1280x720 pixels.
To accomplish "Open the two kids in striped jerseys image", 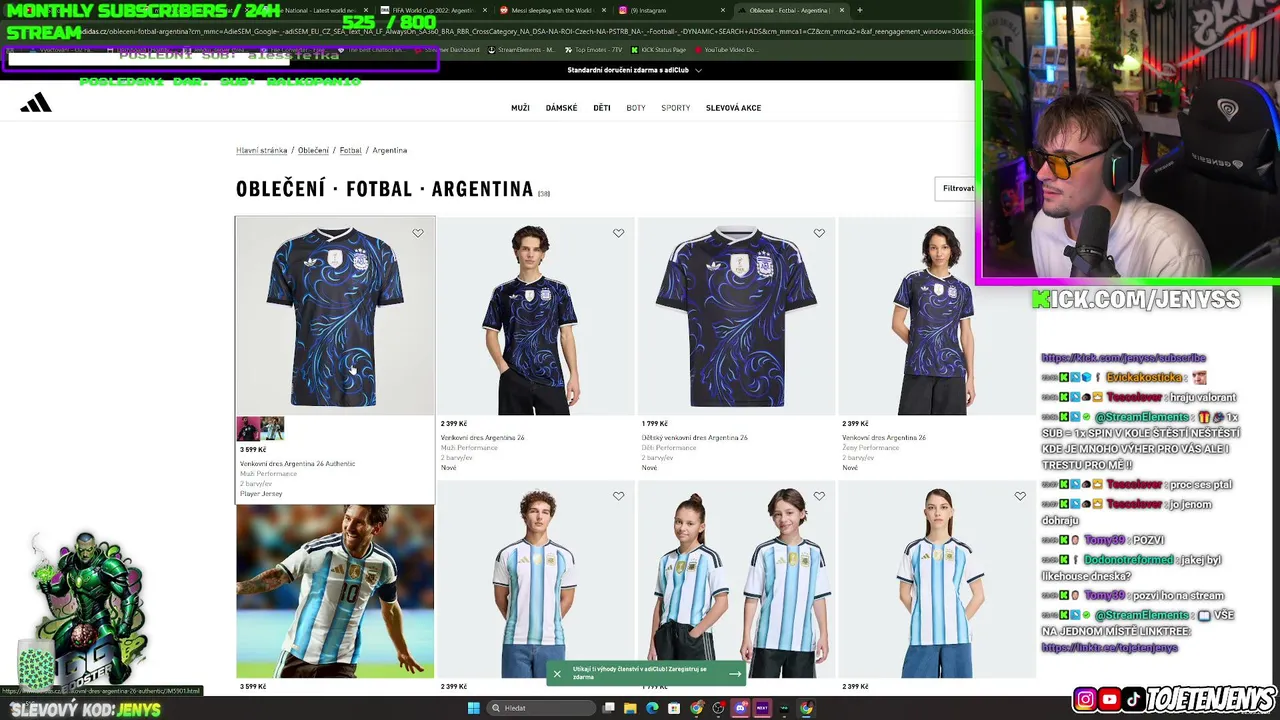I will pyautogui.click(x=736, y=581).
